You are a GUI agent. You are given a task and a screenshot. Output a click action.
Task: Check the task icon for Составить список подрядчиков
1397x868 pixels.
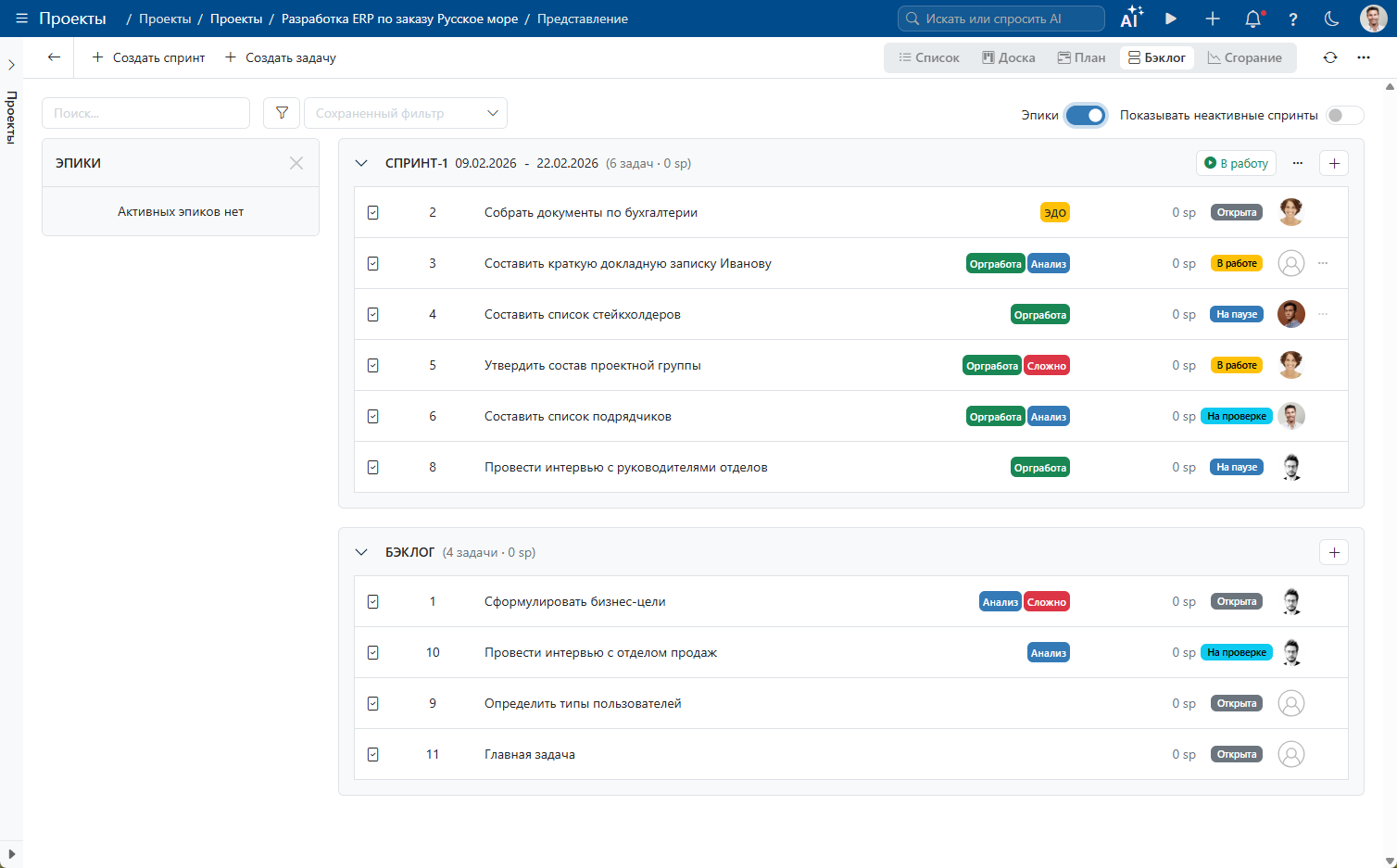point(372,416)
